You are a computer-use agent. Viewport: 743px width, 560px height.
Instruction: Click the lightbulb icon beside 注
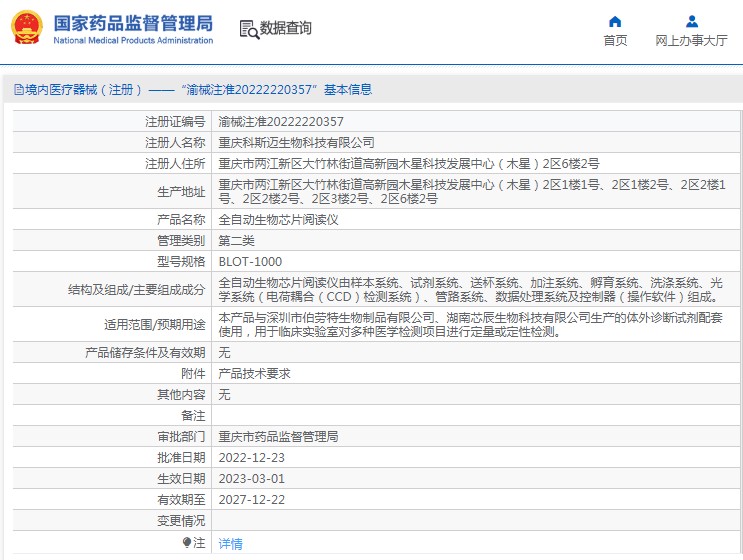pos(187,542)
